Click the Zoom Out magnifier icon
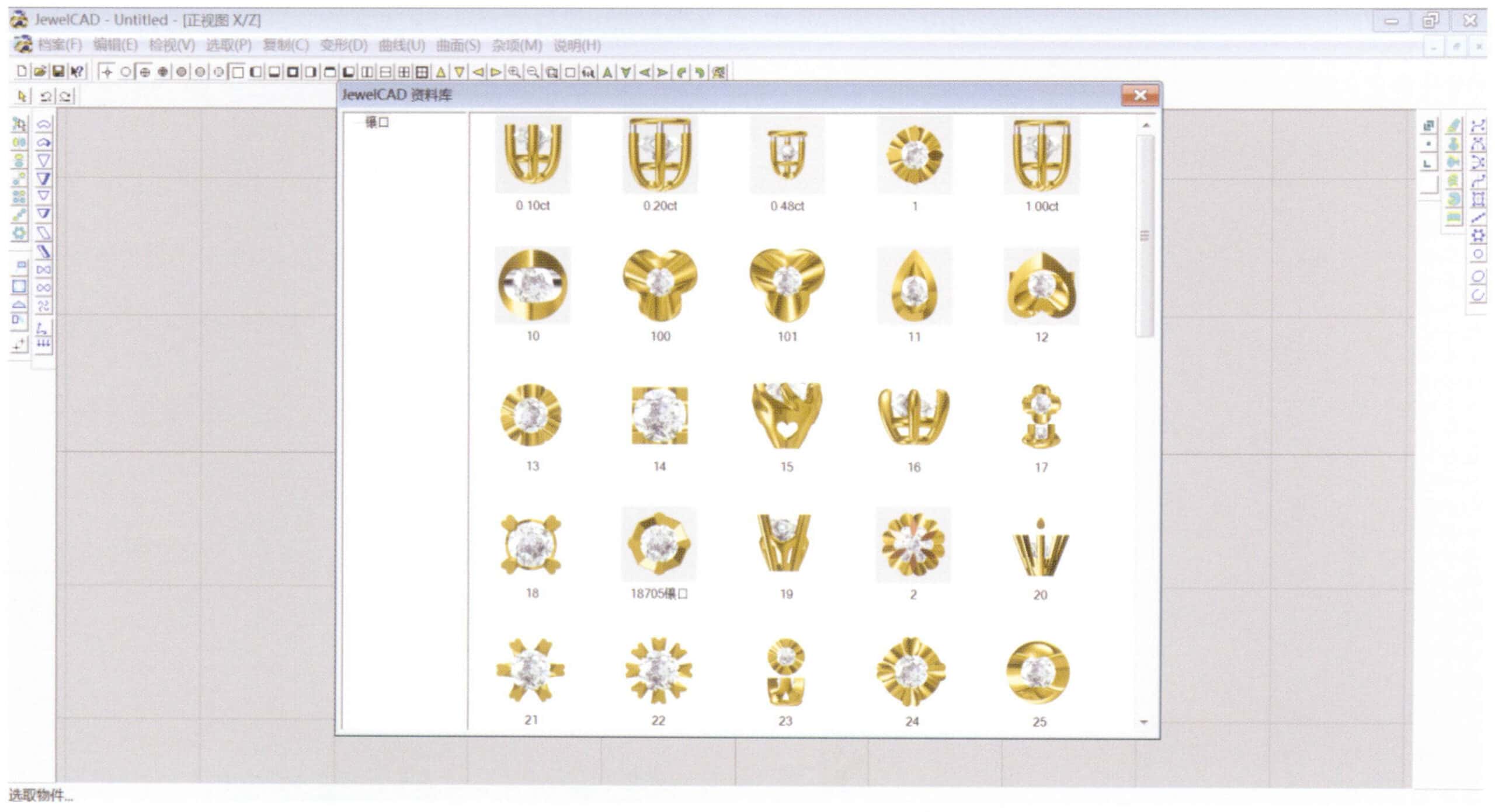The image size is (1495, 812). 532,72
